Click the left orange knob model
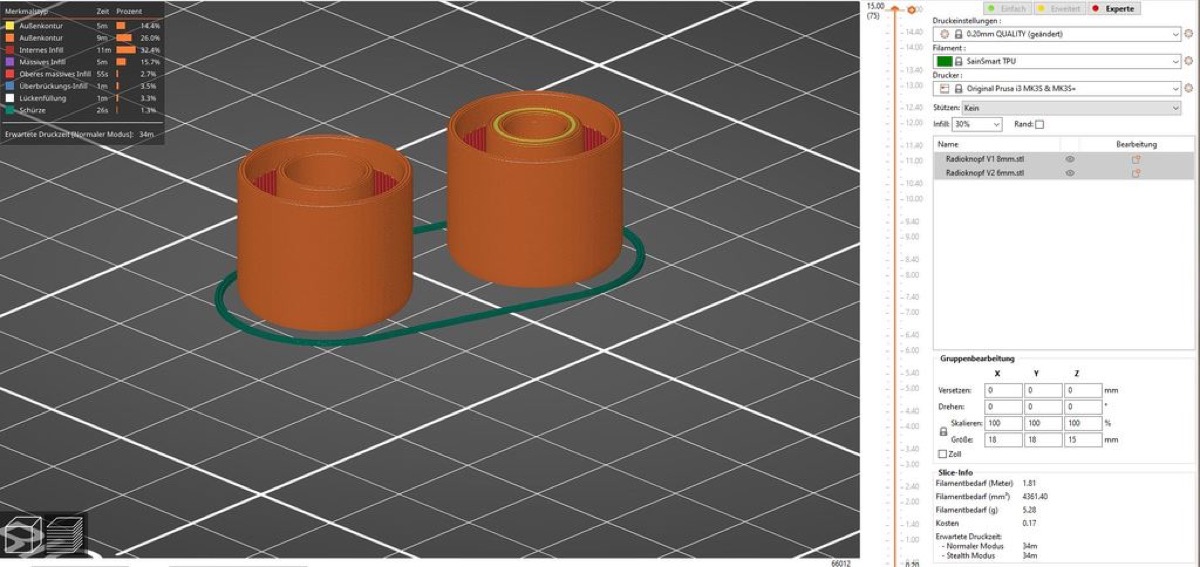 coord(325,235)
